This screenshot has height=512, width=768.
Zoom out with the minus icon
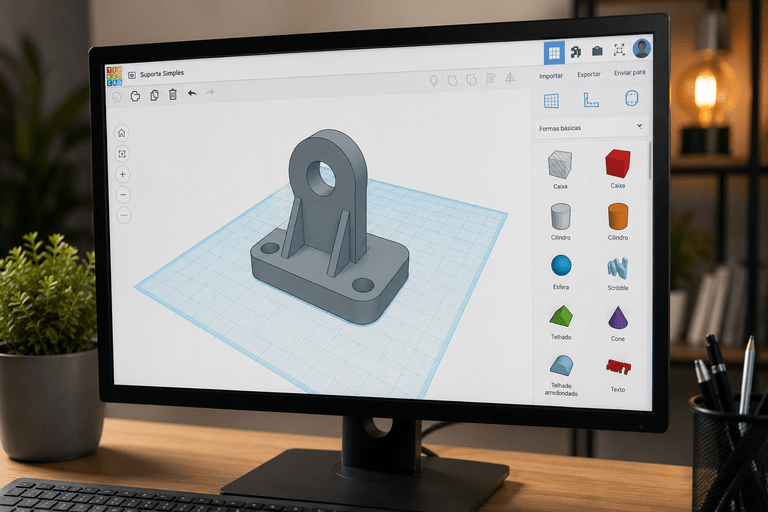[123, 195]
